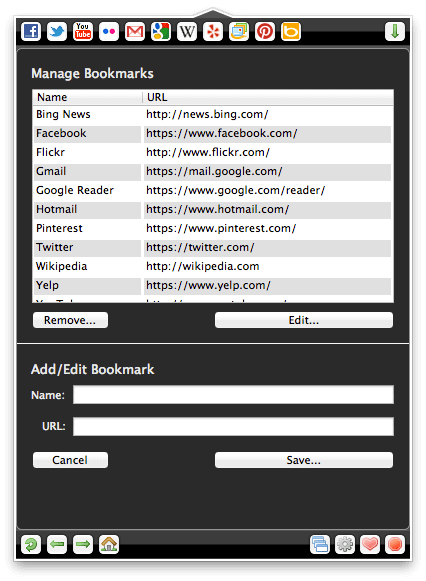Sort by the URL column header
The image size is (426, 581).
[x=268, y=97]
